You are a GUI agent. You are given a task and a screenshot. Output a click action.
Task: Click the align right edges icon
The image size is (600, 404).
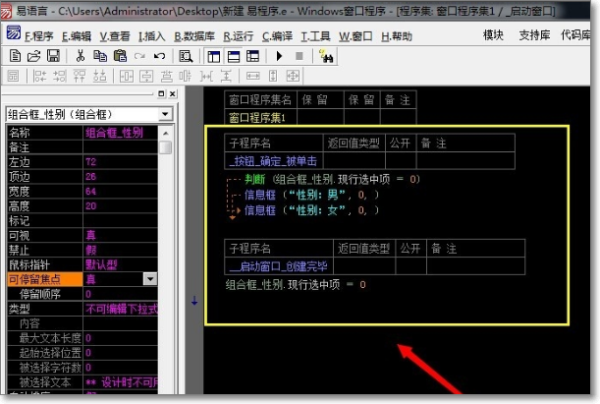click(x=60, y=76)
